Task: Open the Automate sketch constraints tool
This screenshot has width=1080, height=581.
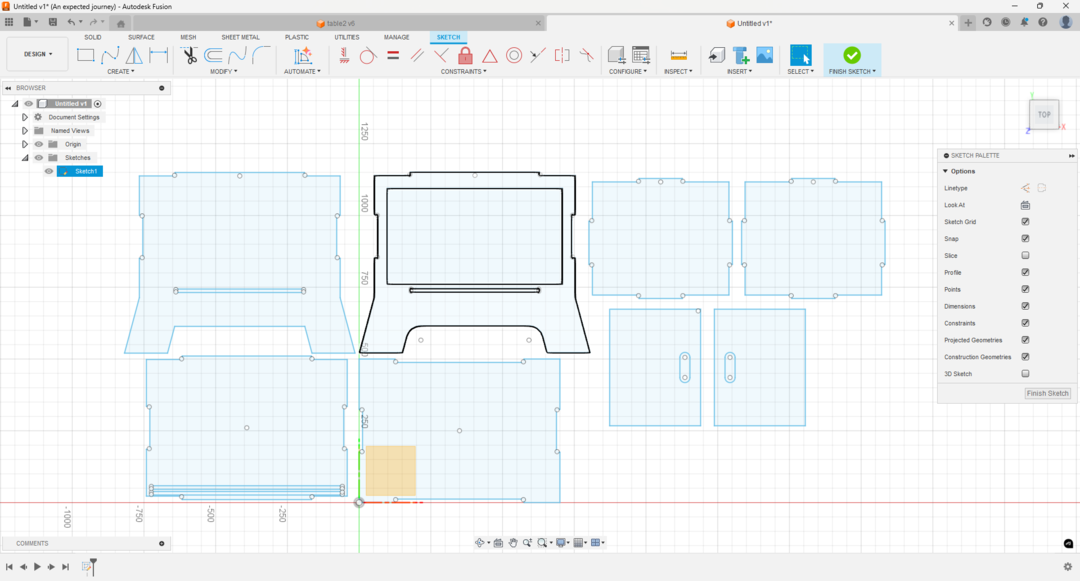Action: pyautogui.click(x=302, y=56)
